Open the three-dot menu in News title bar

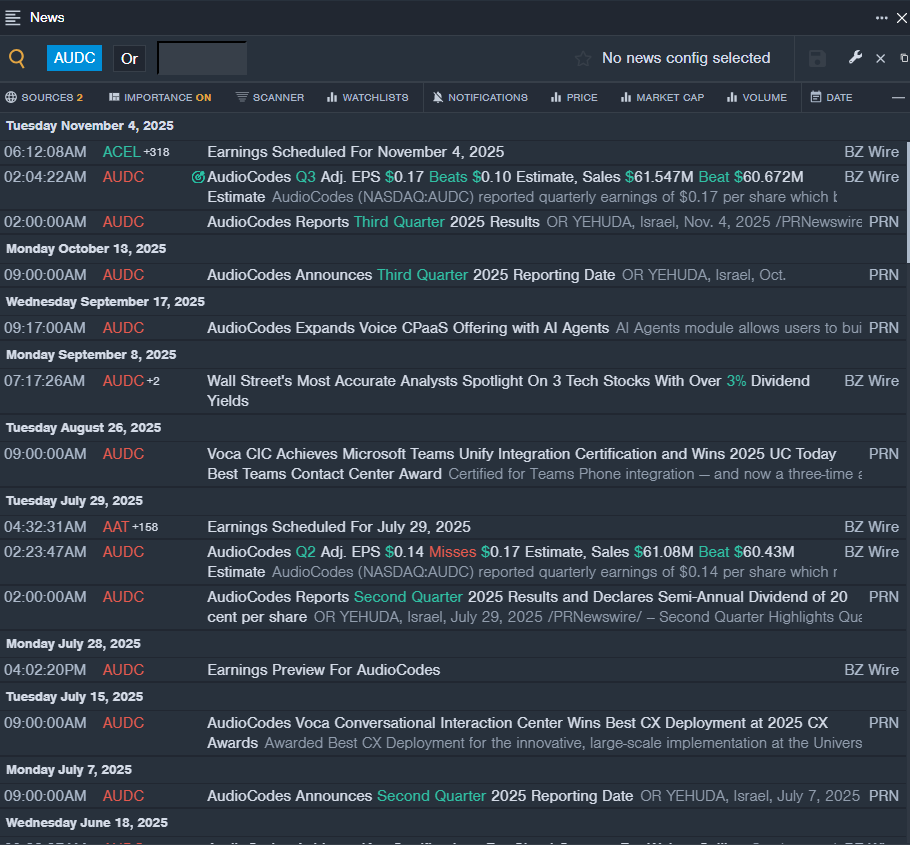point(881,17)
